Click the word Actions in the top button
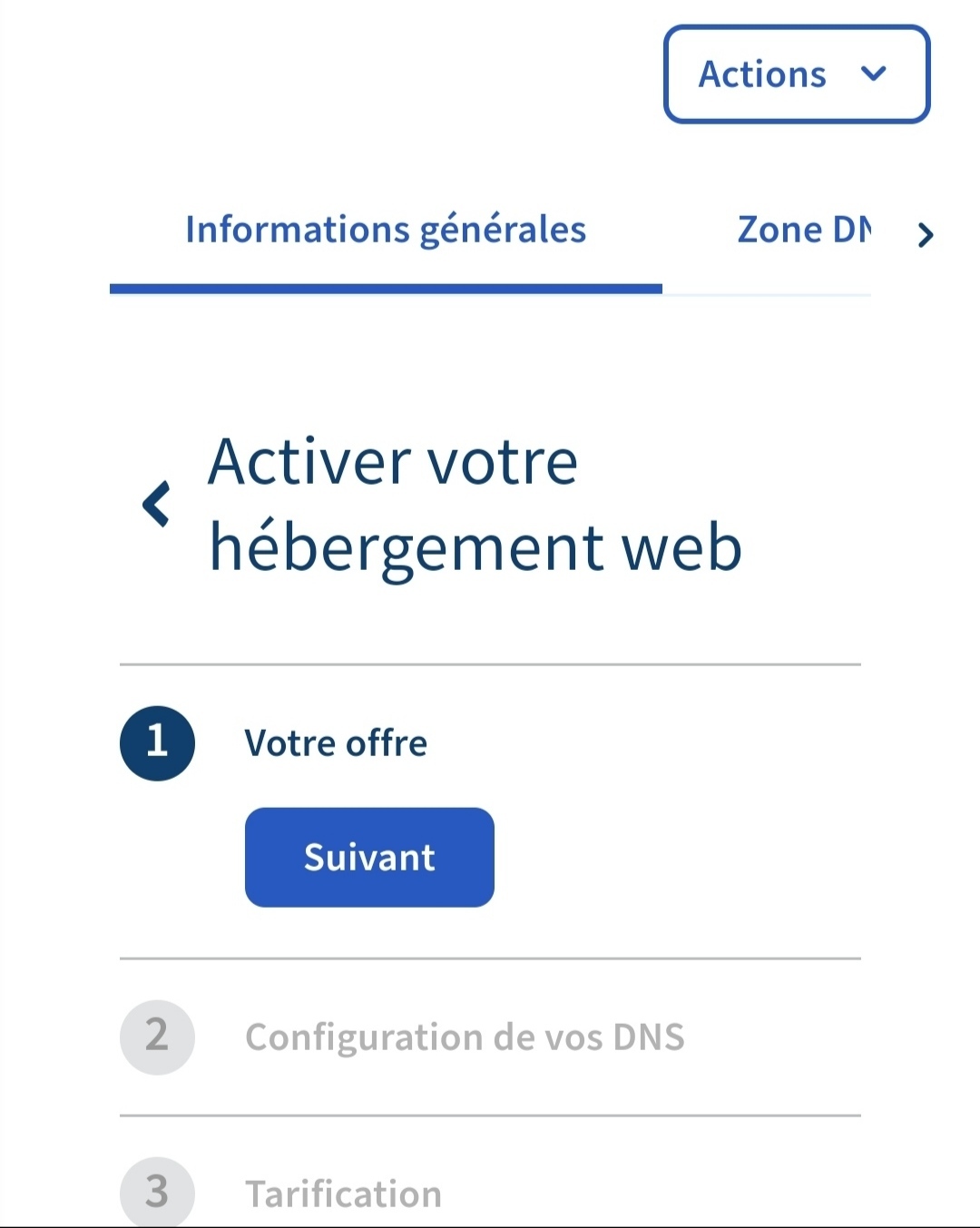The height and width of the screenshot is (1228, 980). tap(762, 74)
